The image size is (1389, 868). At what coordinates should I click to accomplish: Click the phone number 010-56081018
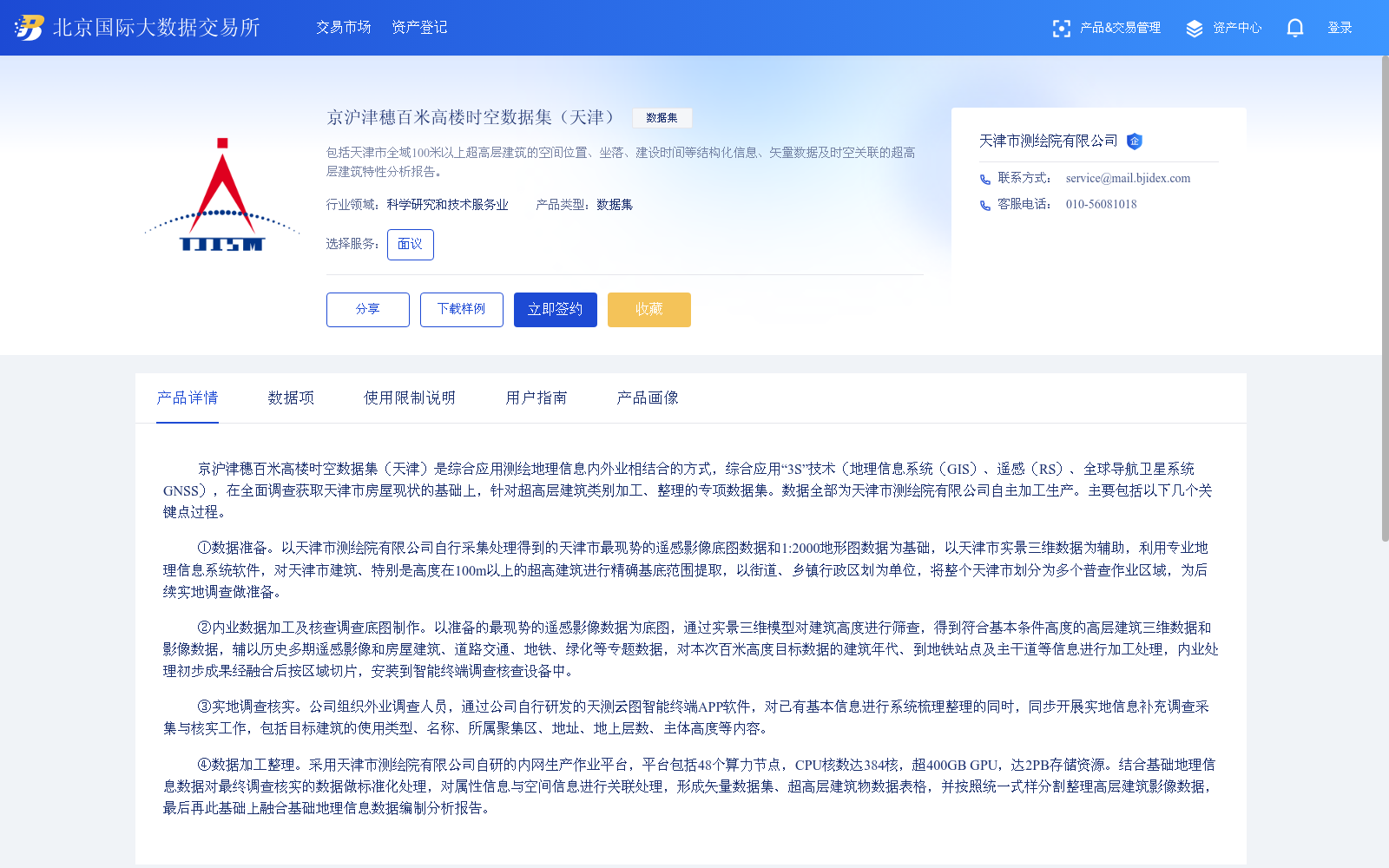click(x=1101, y=205)
